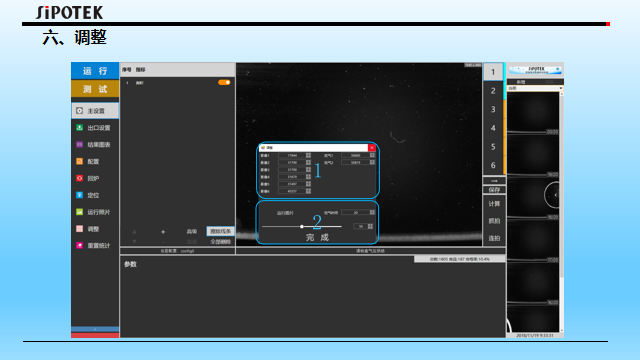
Task: Click the stepper beside the 20 time value
Action: pos(372,212)
